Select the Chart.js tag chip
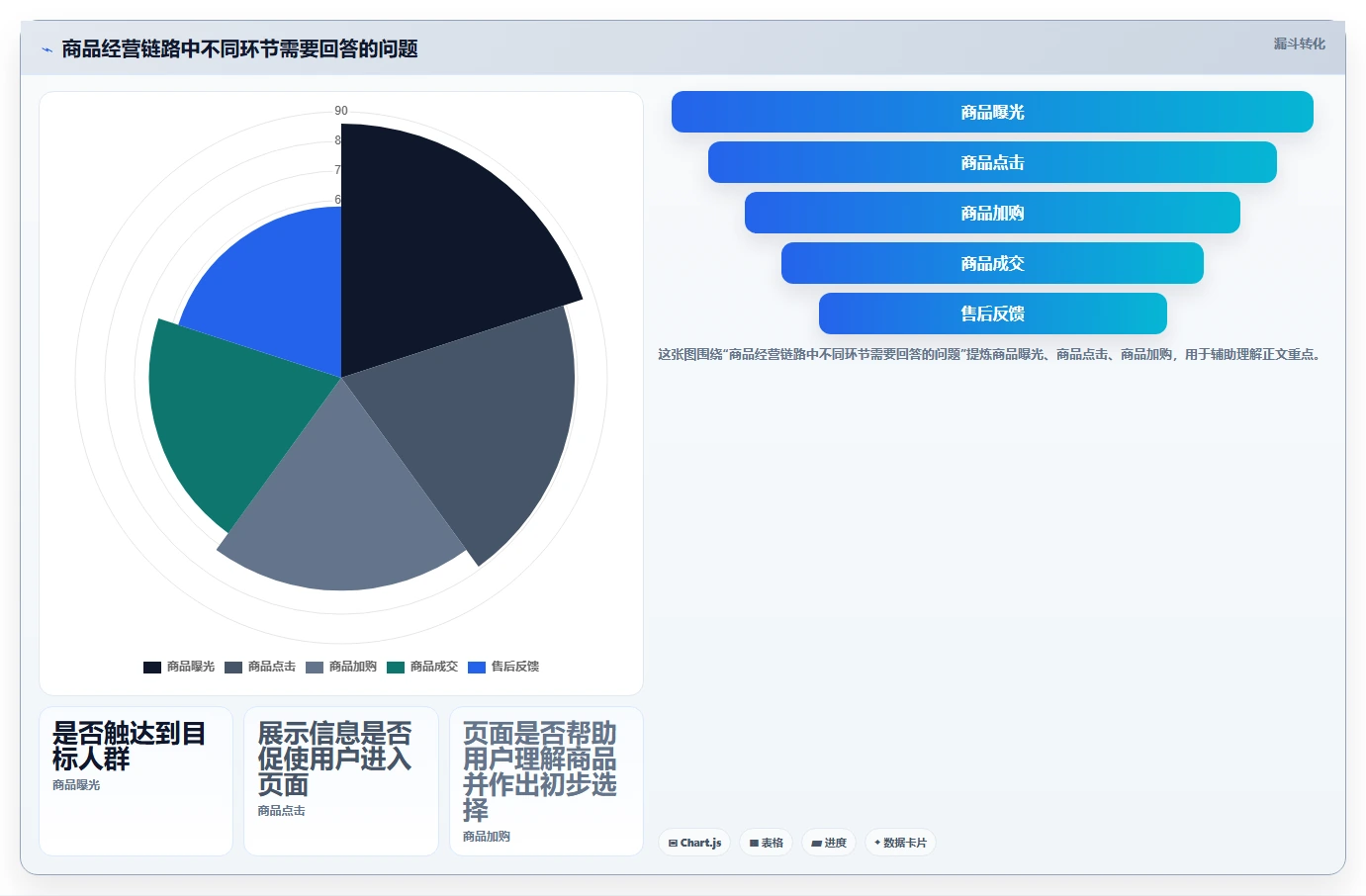The image size is (1366, 896). [x=694, y=843]
